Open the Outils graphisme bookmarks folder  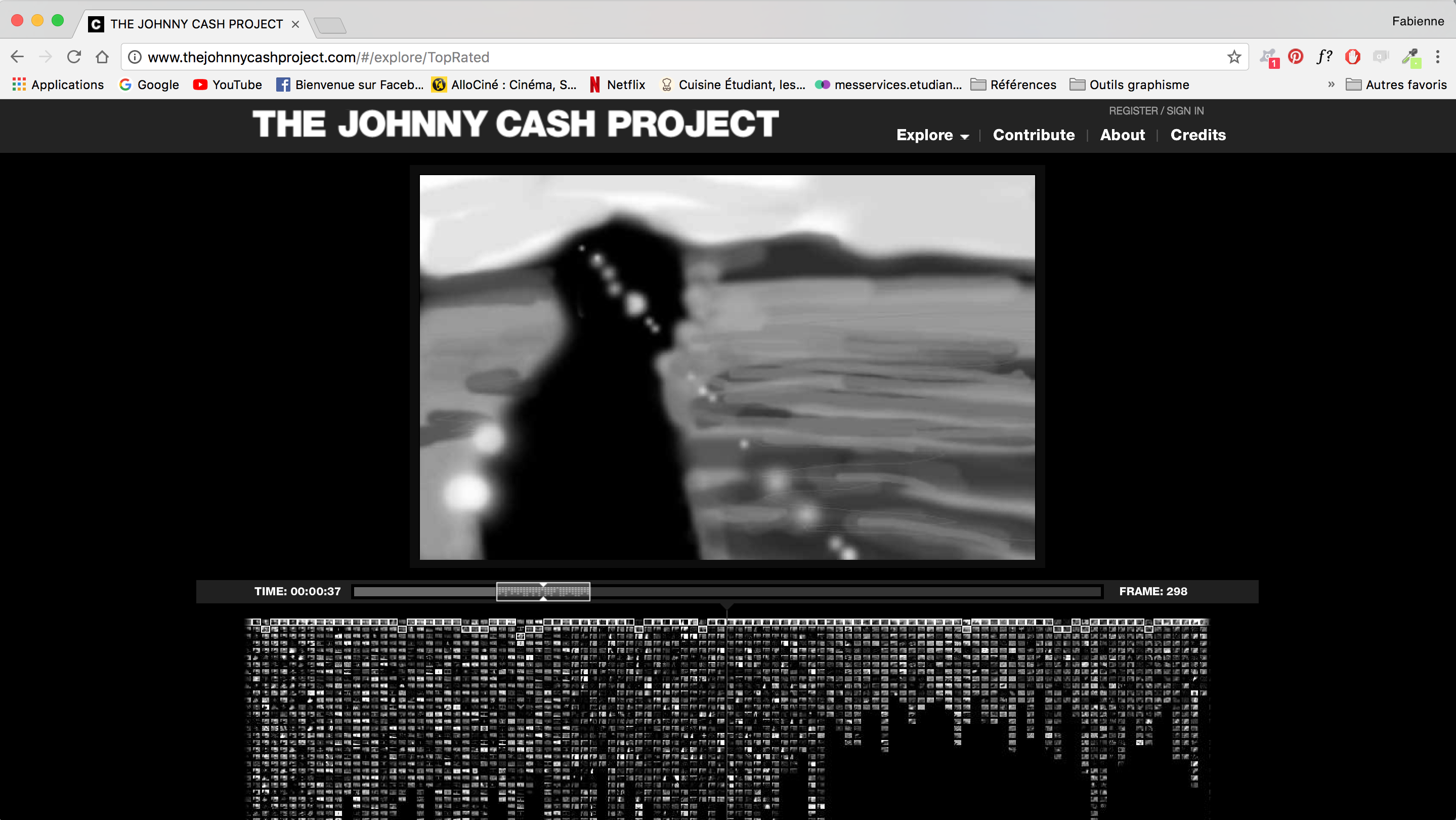tap(1129, 85)
